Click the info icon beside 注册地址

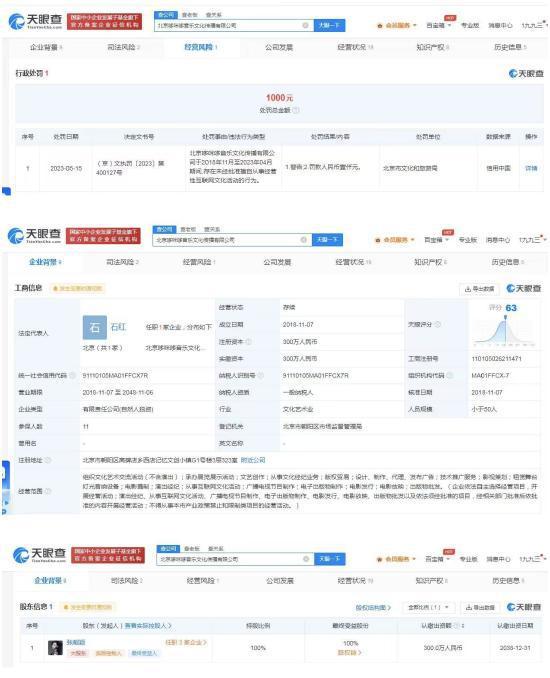click(x=48, y=460)
